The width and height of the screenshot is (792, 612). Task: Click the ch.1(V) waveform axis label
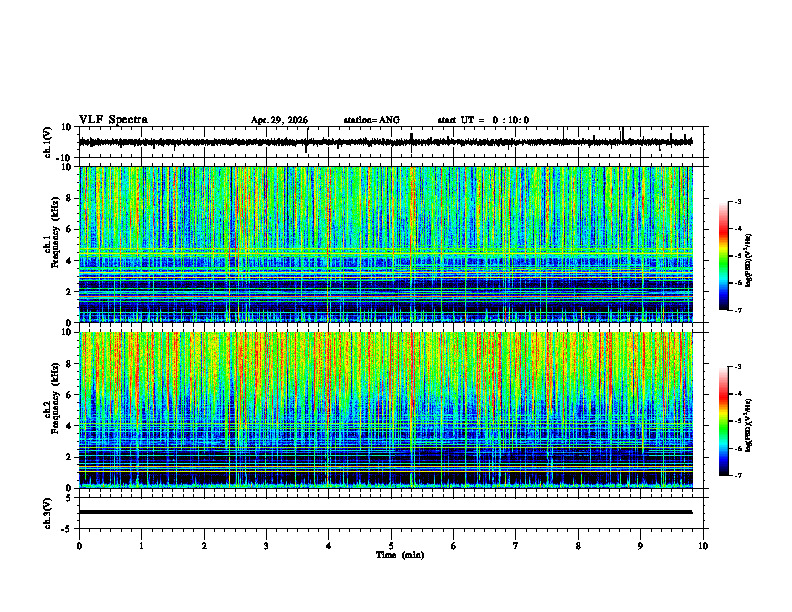48,142
